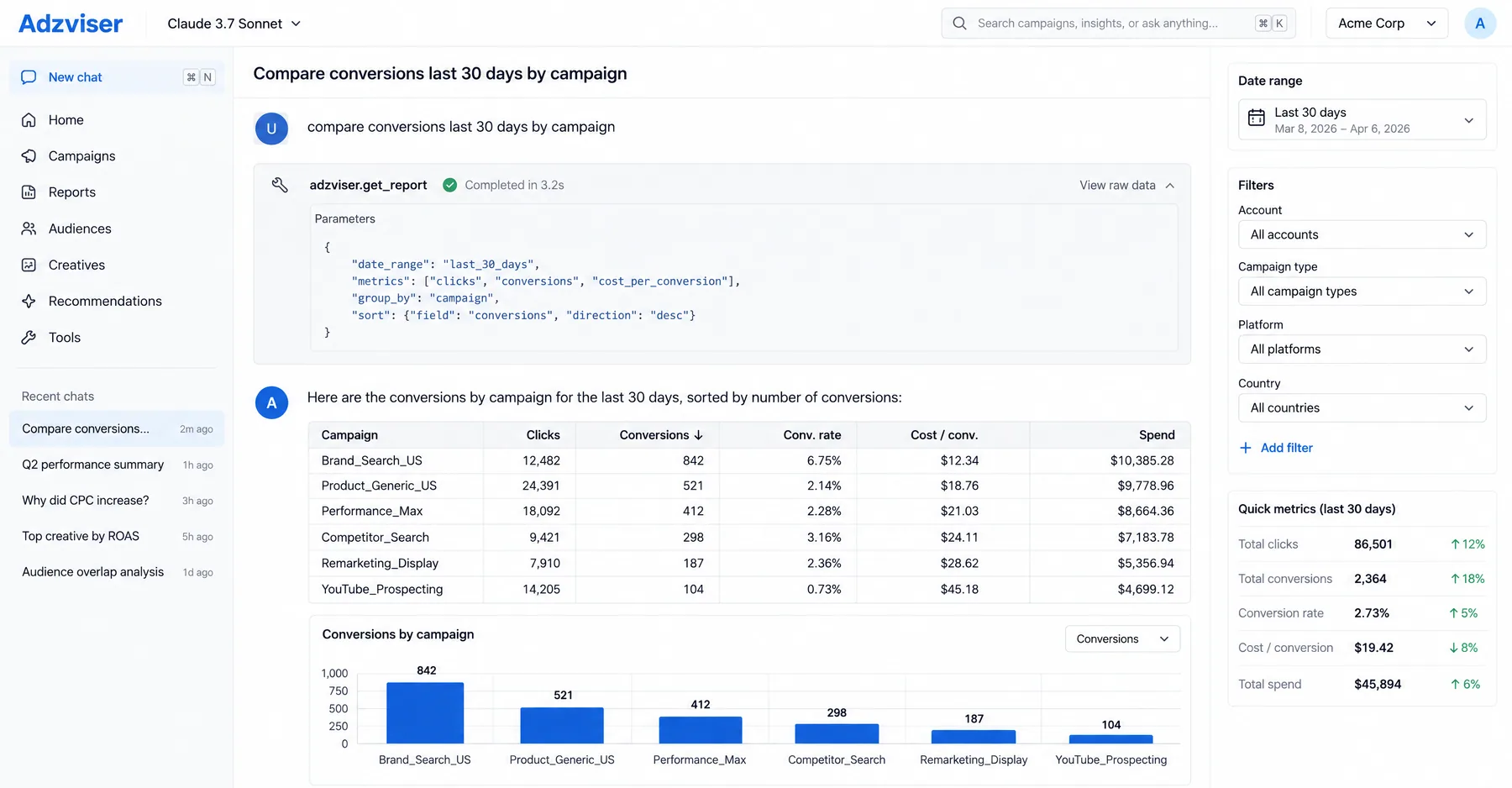Open the All platforms dropdown
Image resolution: width=1512 pixels, height=788 pixels.
tap(1362, 349)
